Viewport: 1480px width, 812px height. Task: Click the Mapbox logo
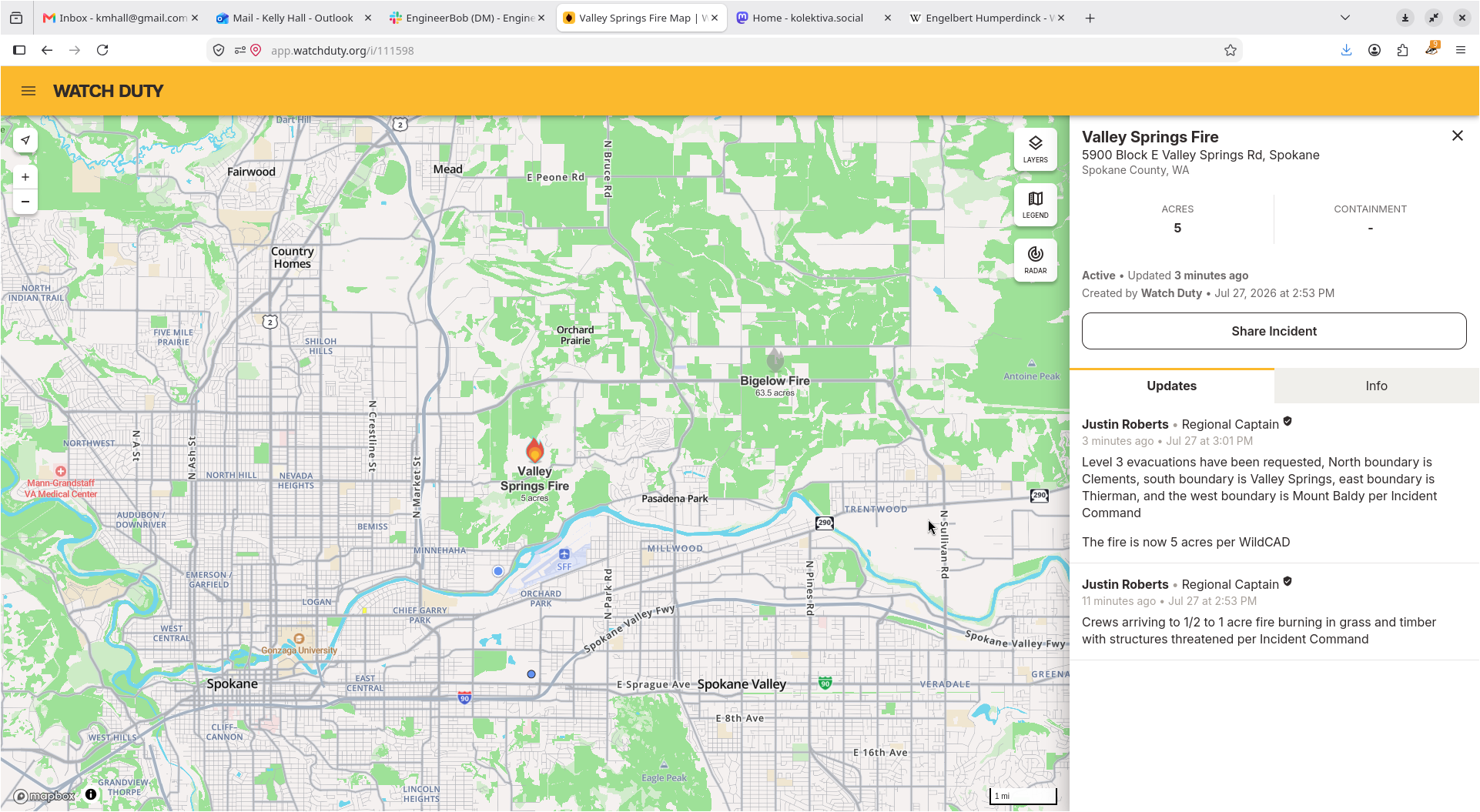click(45, 796)
